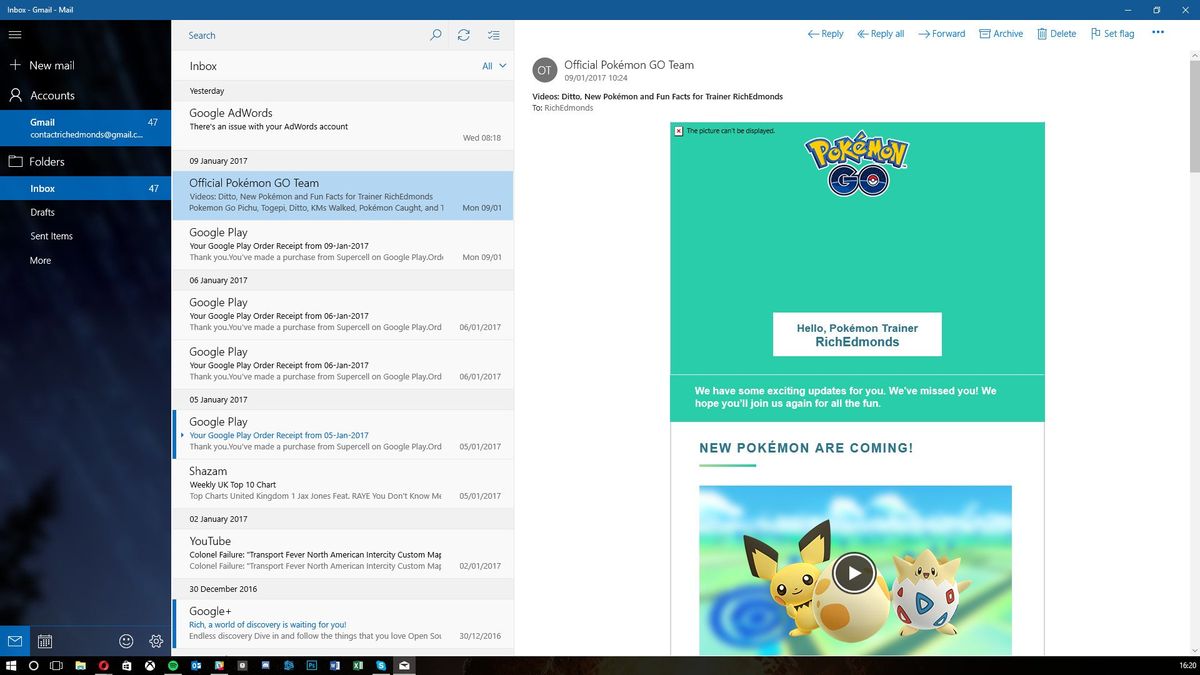Reply to the Official Pokémon GO Team
Screen dimensions: 1200x675
(x=825, y=33)
